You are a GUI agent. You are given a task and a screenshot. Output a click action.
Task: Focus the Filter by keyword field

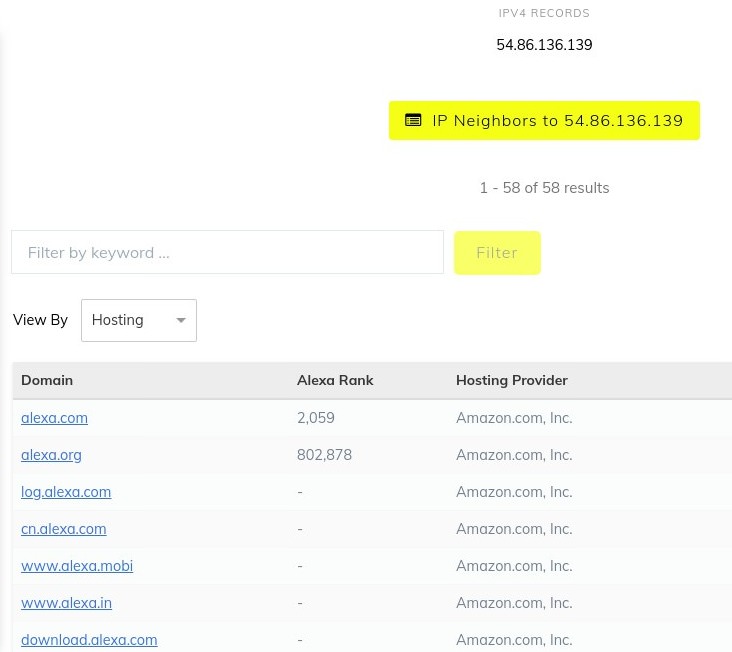227,252
